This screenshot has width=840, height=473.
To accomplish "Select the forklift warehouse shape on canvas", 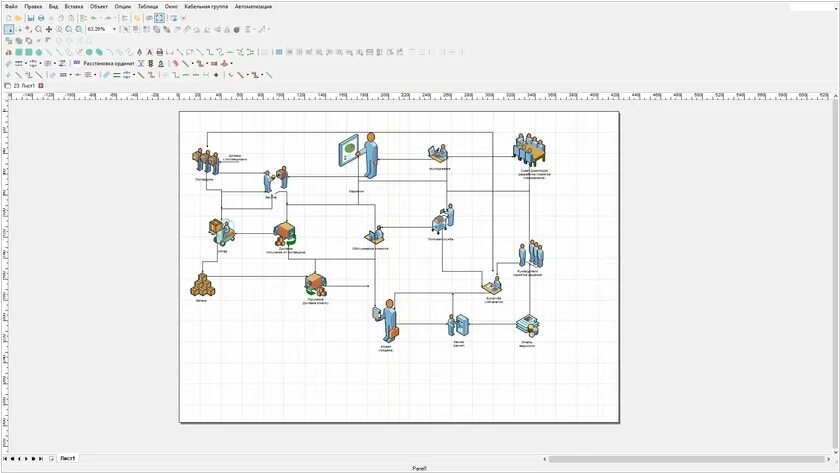I will (221, 231).
